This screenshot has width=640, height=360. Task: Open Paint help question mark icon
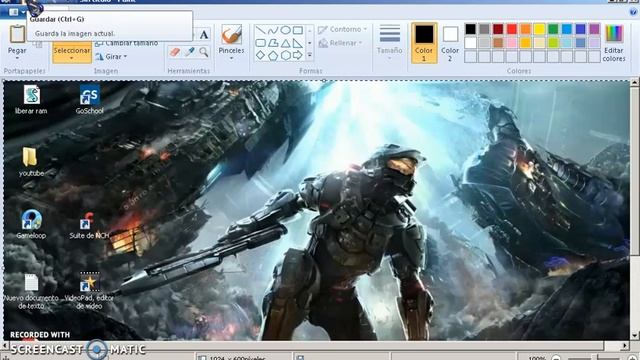633,12
